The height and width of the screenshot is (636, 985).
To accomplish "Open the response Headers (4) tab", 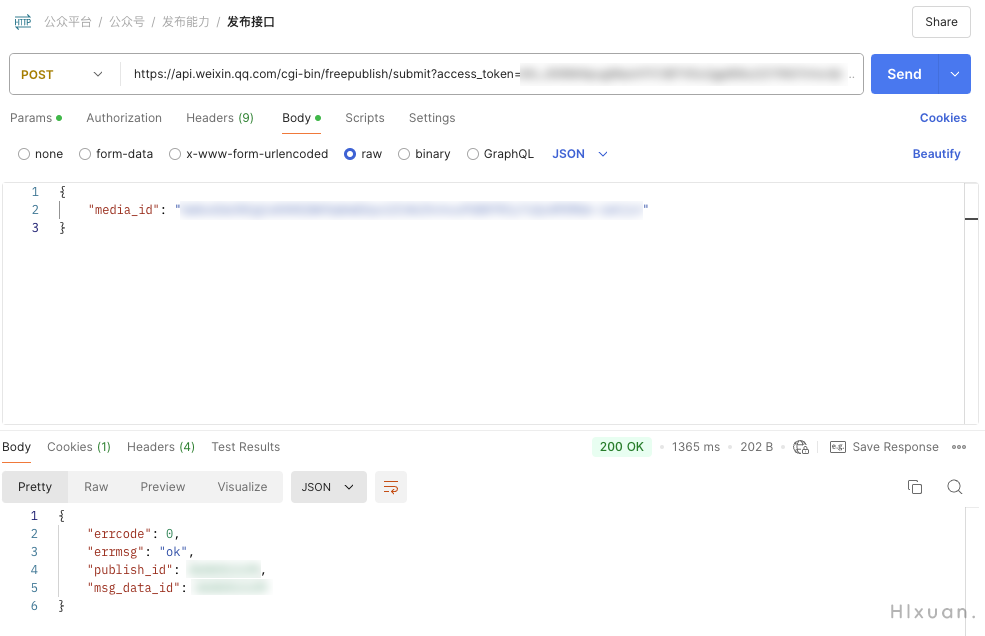I will tap(161, 447).
